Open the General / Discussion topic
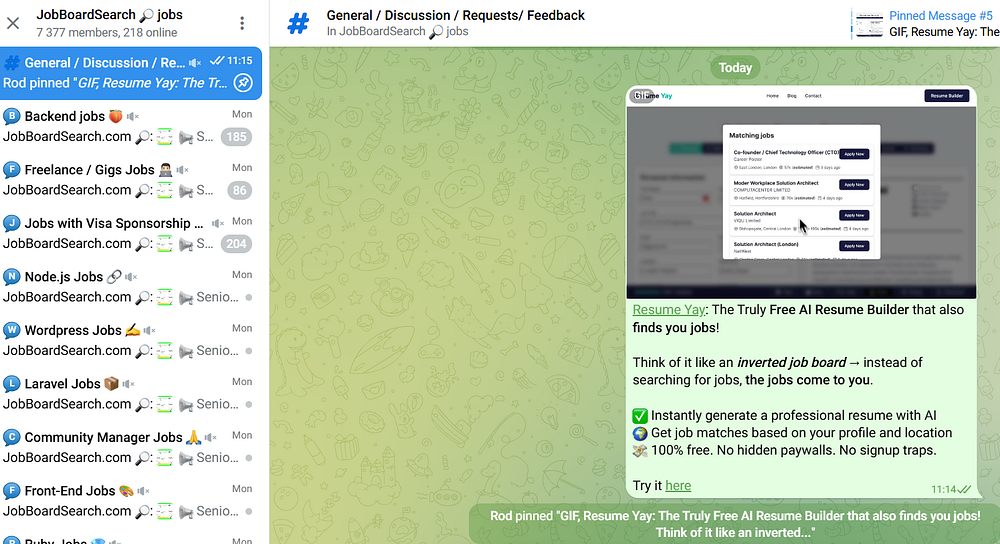The image size is (1000, 544). point(131,73)
